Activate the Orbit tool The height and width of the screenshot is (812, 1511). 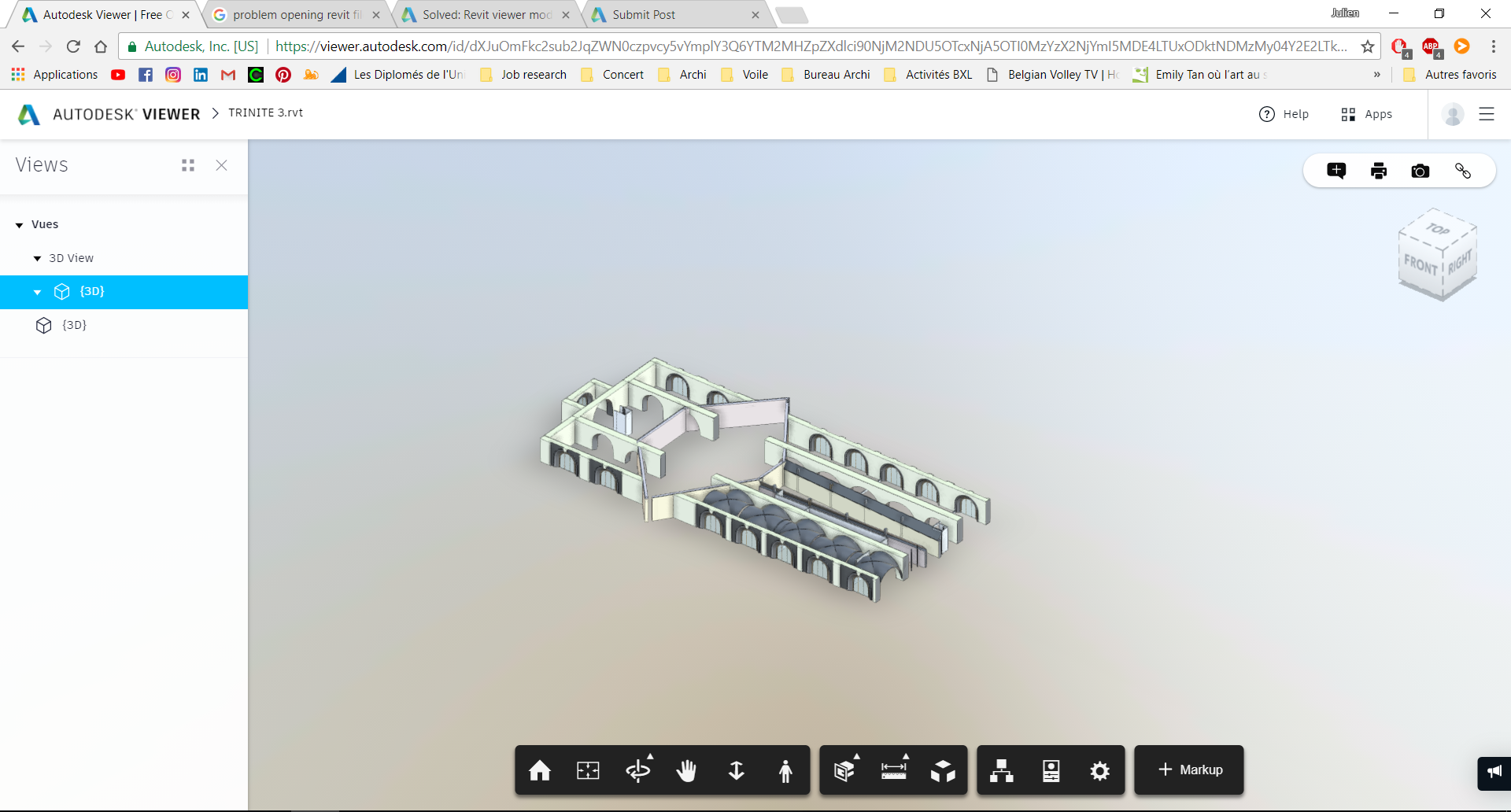pos(638,770)
